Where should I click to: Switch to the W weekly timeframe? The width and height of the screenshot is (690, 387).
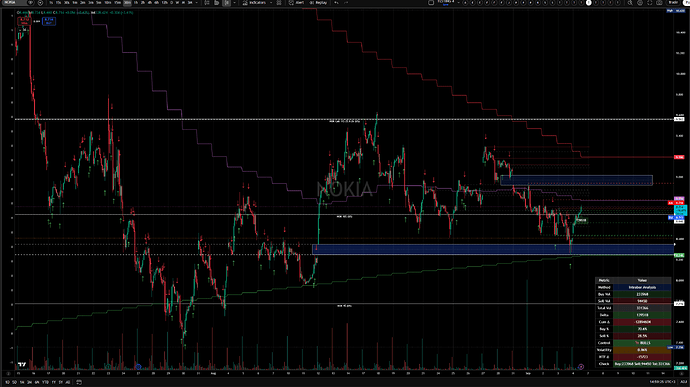[177, 2]
